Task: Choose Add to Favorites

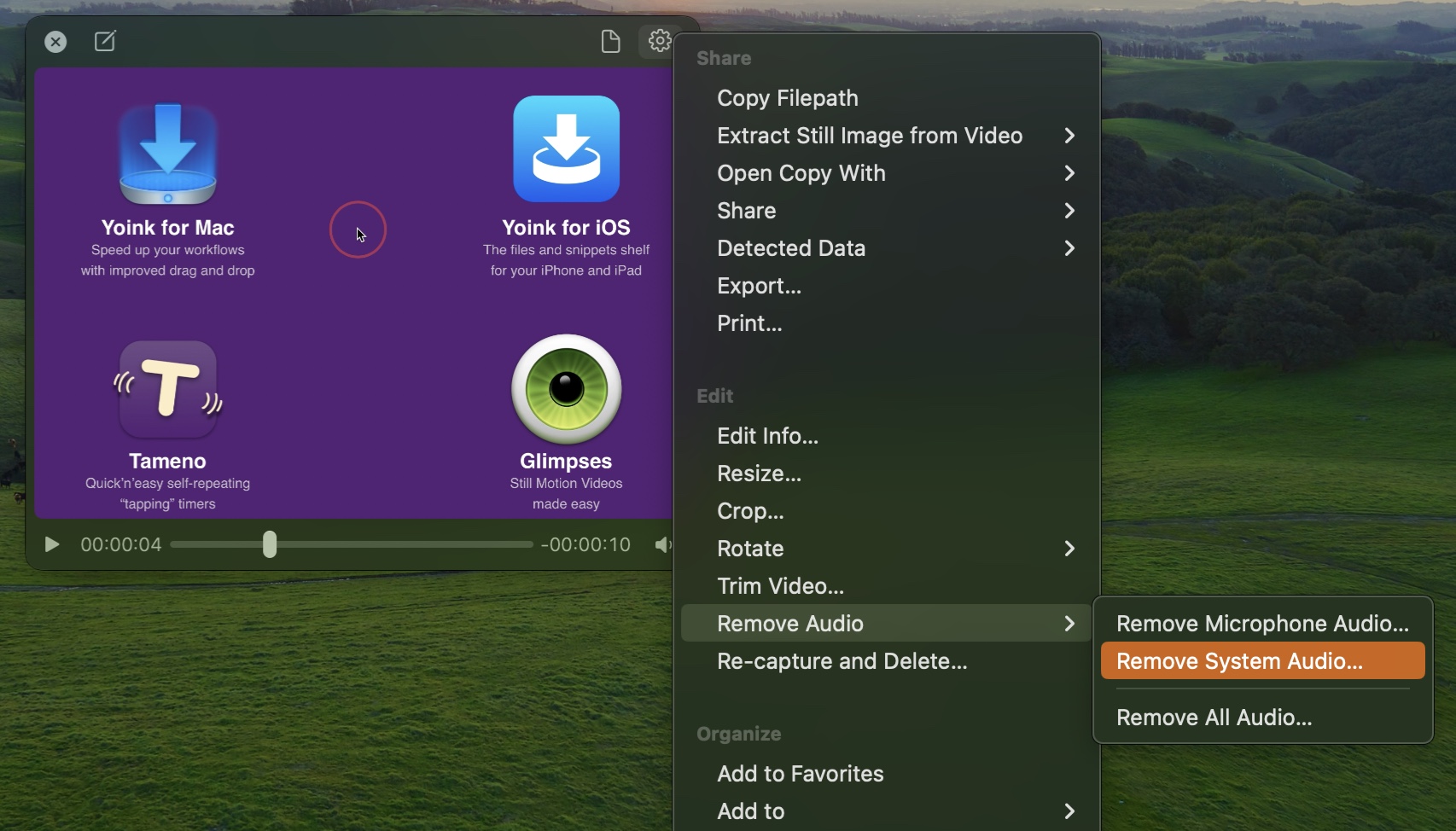Action: 887,774
